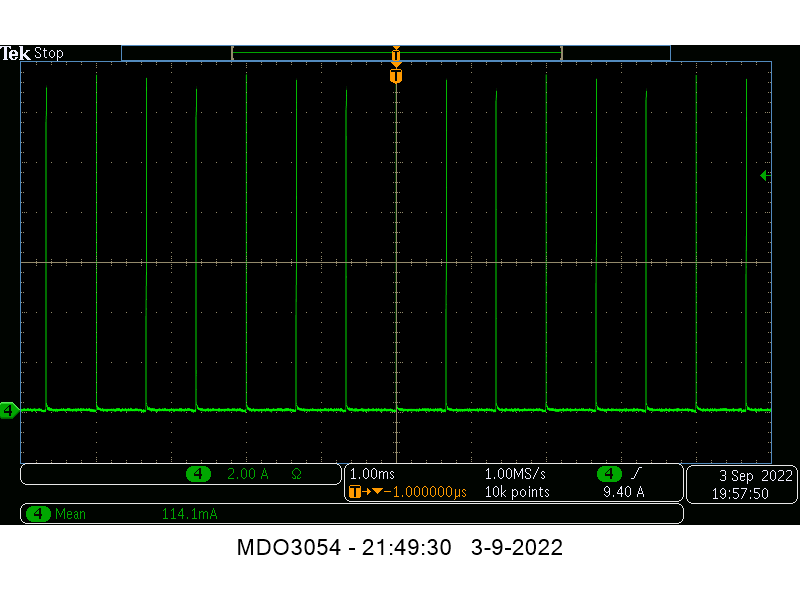Click the Stop acquisition status label
Viewport: 800px width, 600px height.
pos(49,53)
